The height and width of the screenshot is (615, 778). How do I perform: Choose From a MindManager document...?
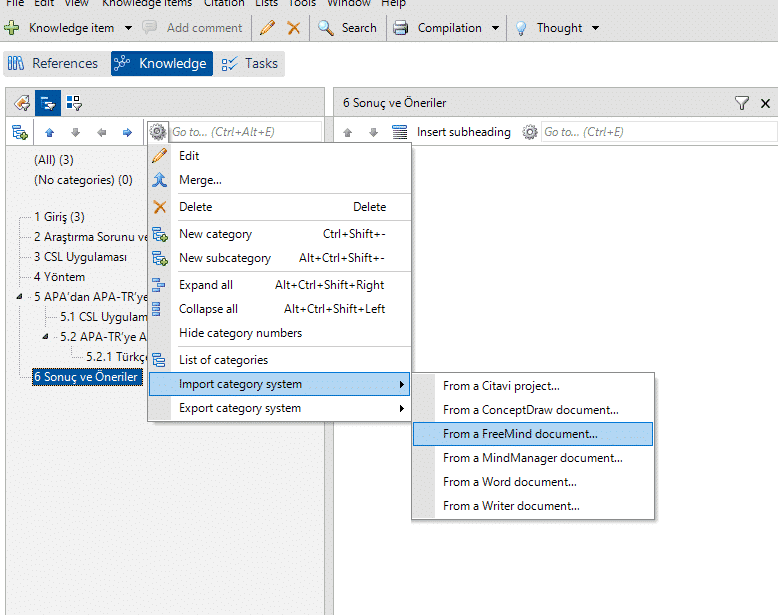pos(533,458)
